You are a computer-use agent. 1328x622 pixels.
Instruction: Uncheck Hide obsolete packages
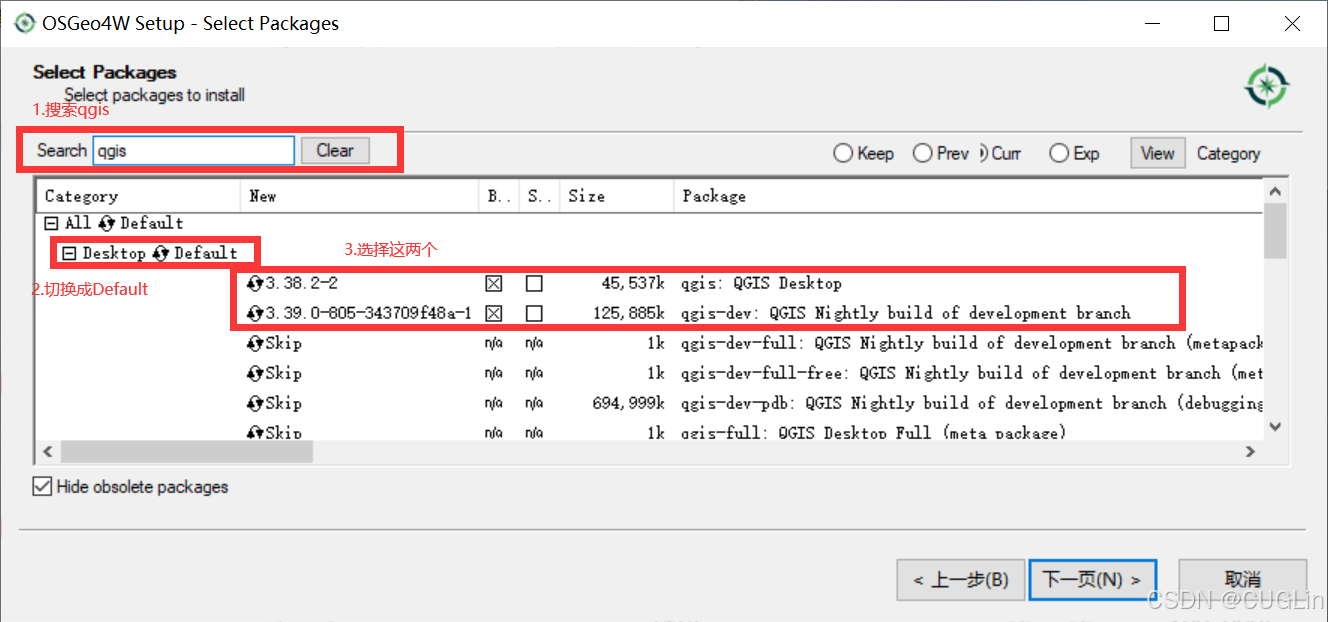point(42,487)
